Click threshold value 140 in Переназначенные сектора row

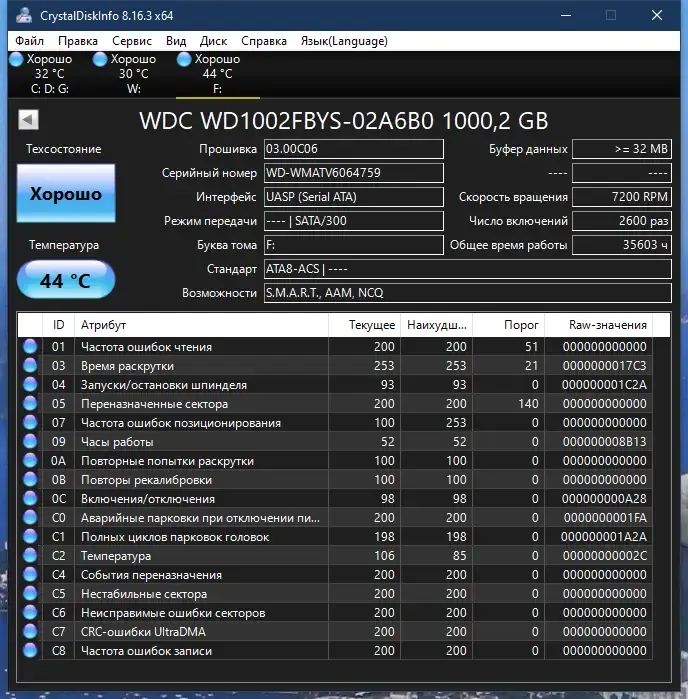528,404
